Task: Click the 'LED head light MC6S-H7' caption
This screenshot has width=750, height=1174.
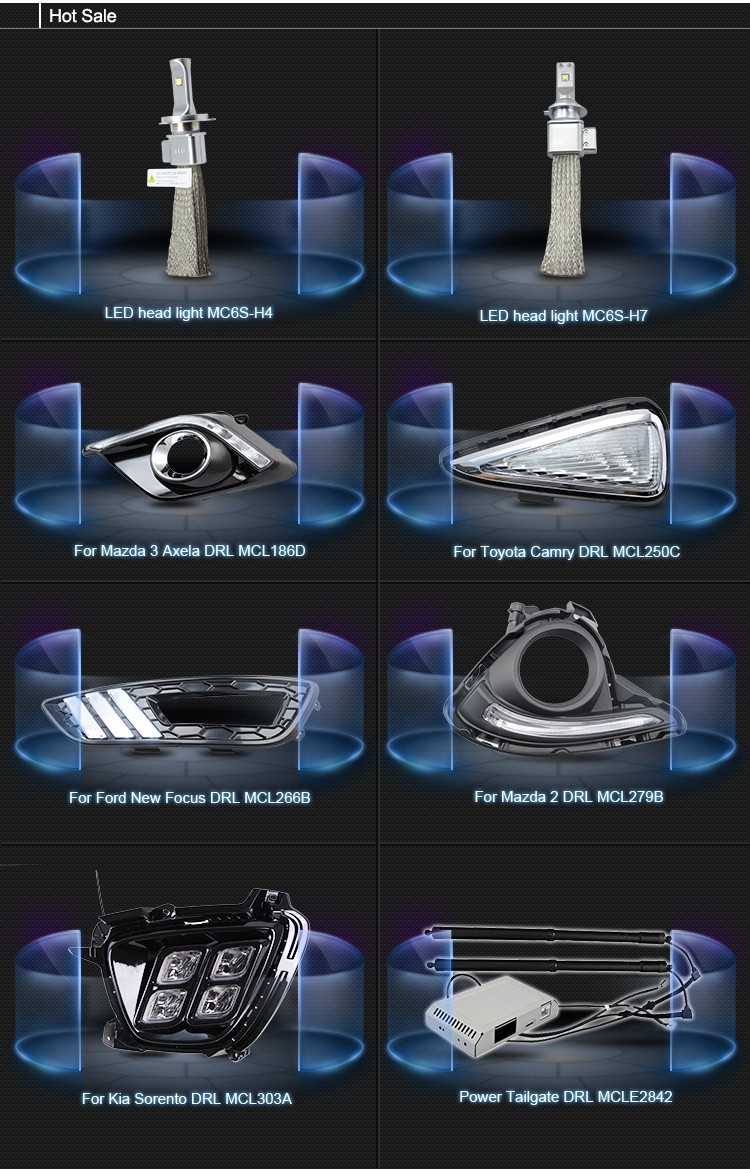Action: coord(563,316)
